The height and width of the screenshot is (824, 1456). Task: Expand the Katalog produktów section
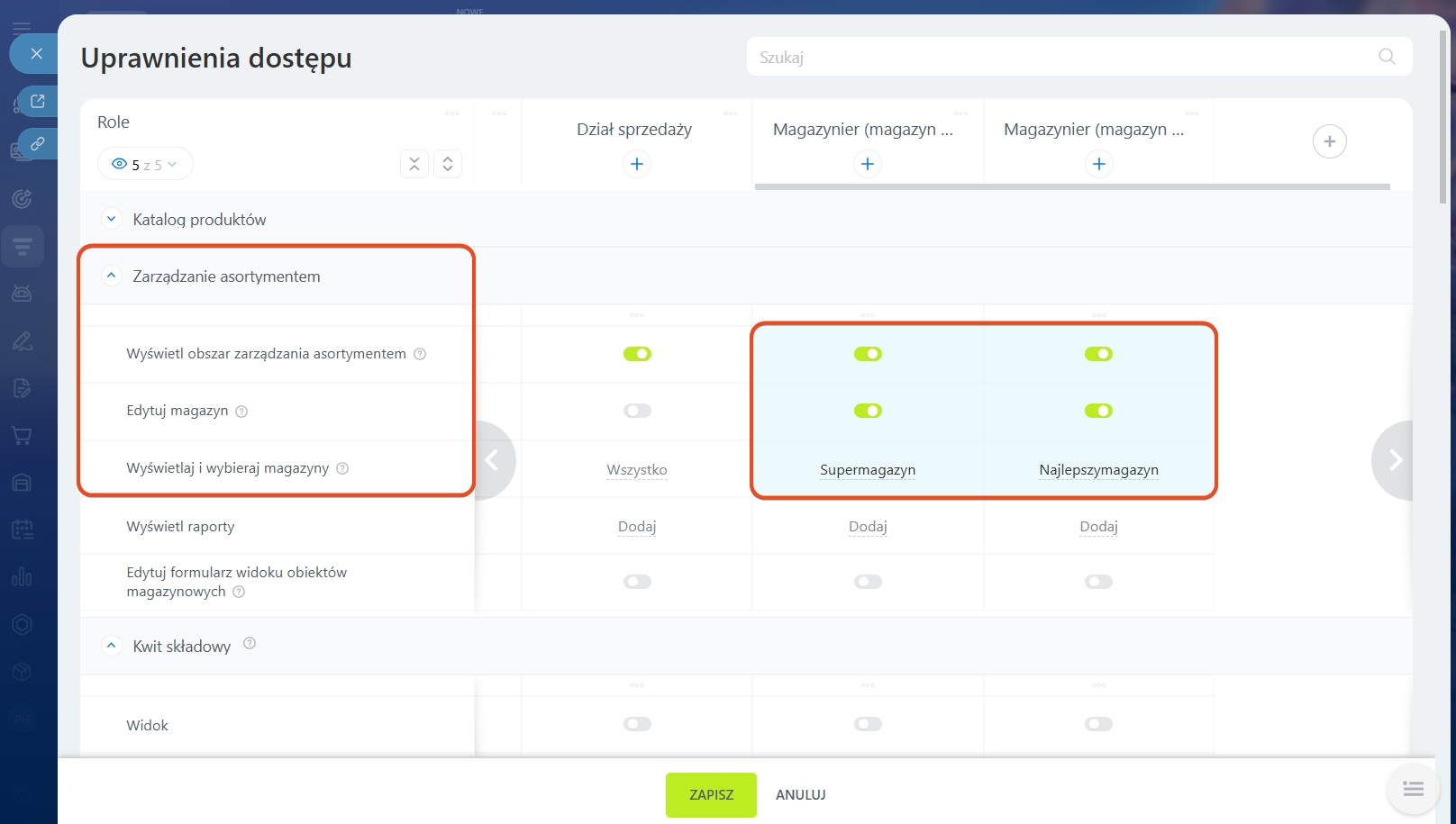112,219
